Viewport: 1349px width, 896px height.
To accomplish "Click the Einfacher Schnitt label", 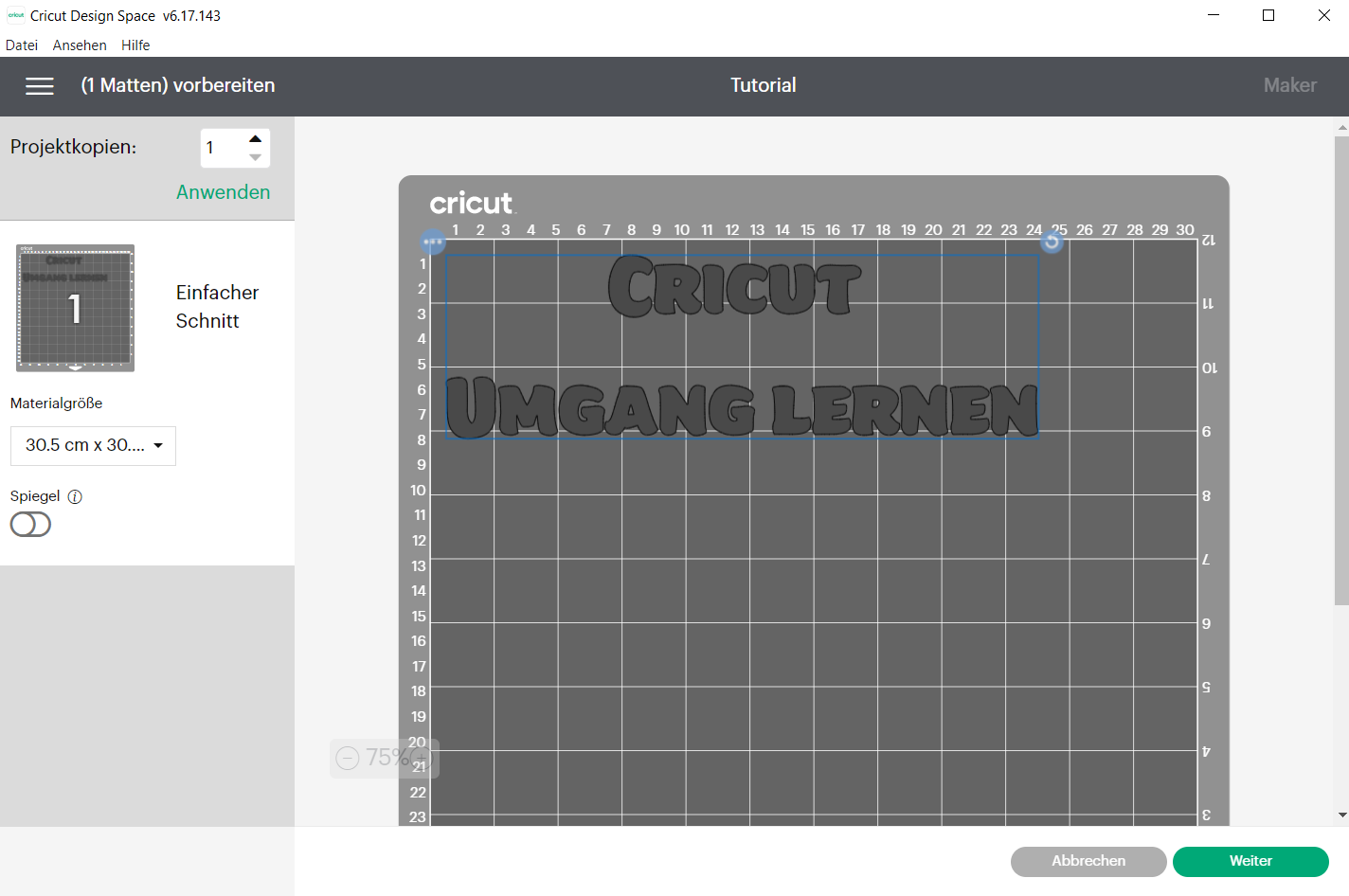I will click(x=217, y=307).
